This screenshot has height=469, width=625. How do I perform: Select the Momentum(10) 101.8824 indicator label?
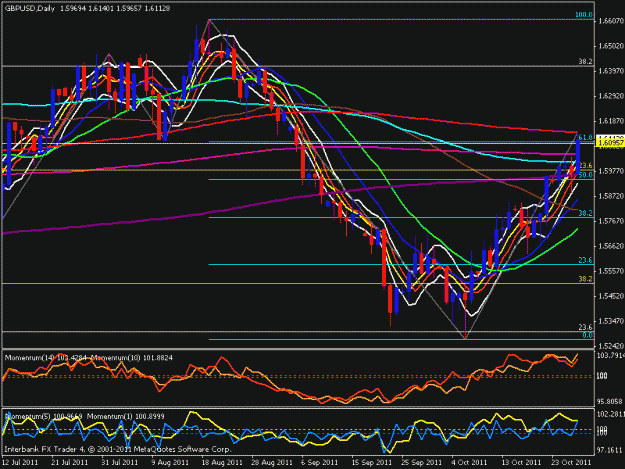pyautogui.click(x=132, y=358)
